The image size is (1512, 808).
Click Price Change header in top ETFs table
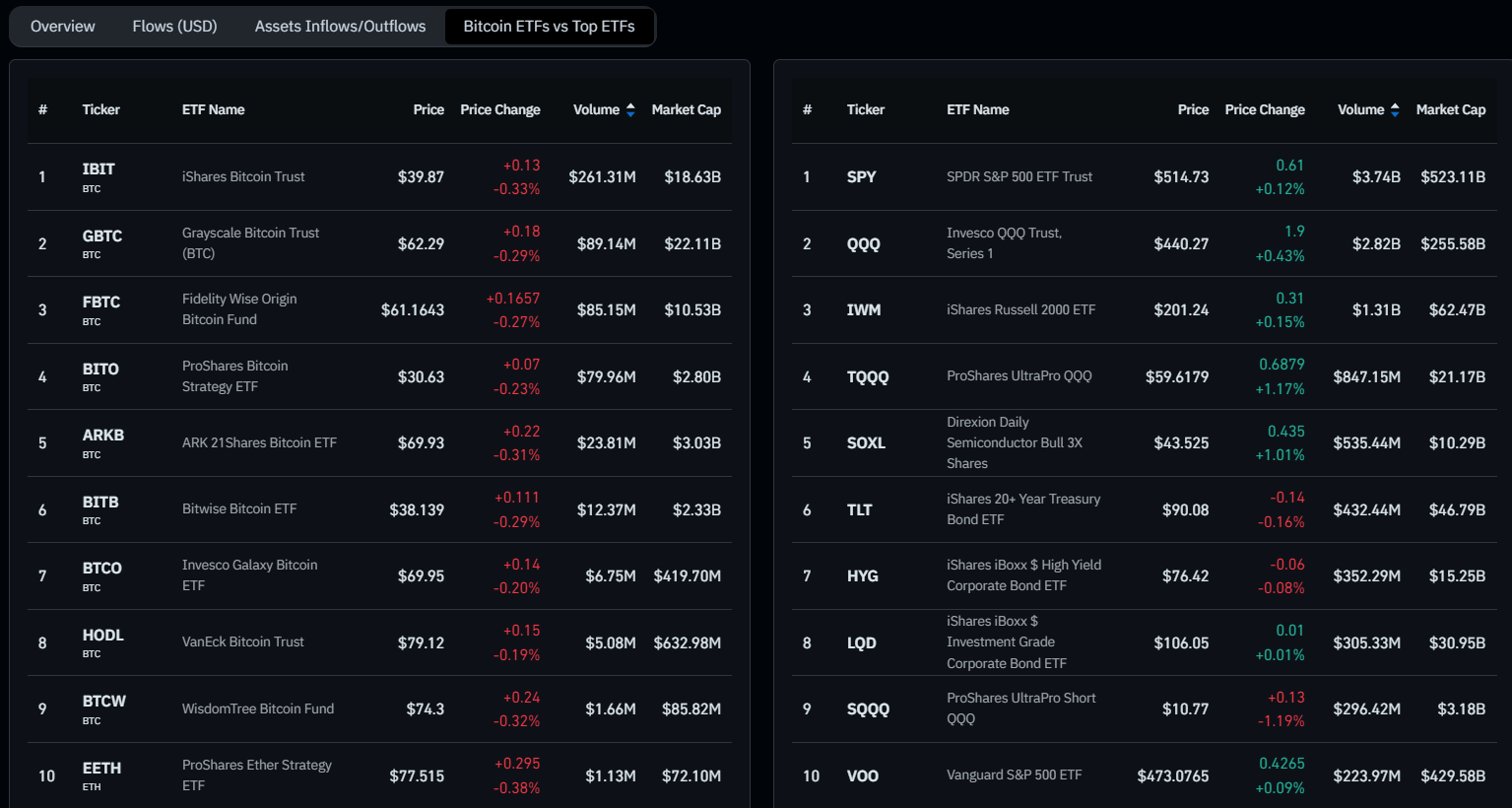pyautogui.click(x=1264, y=110)
